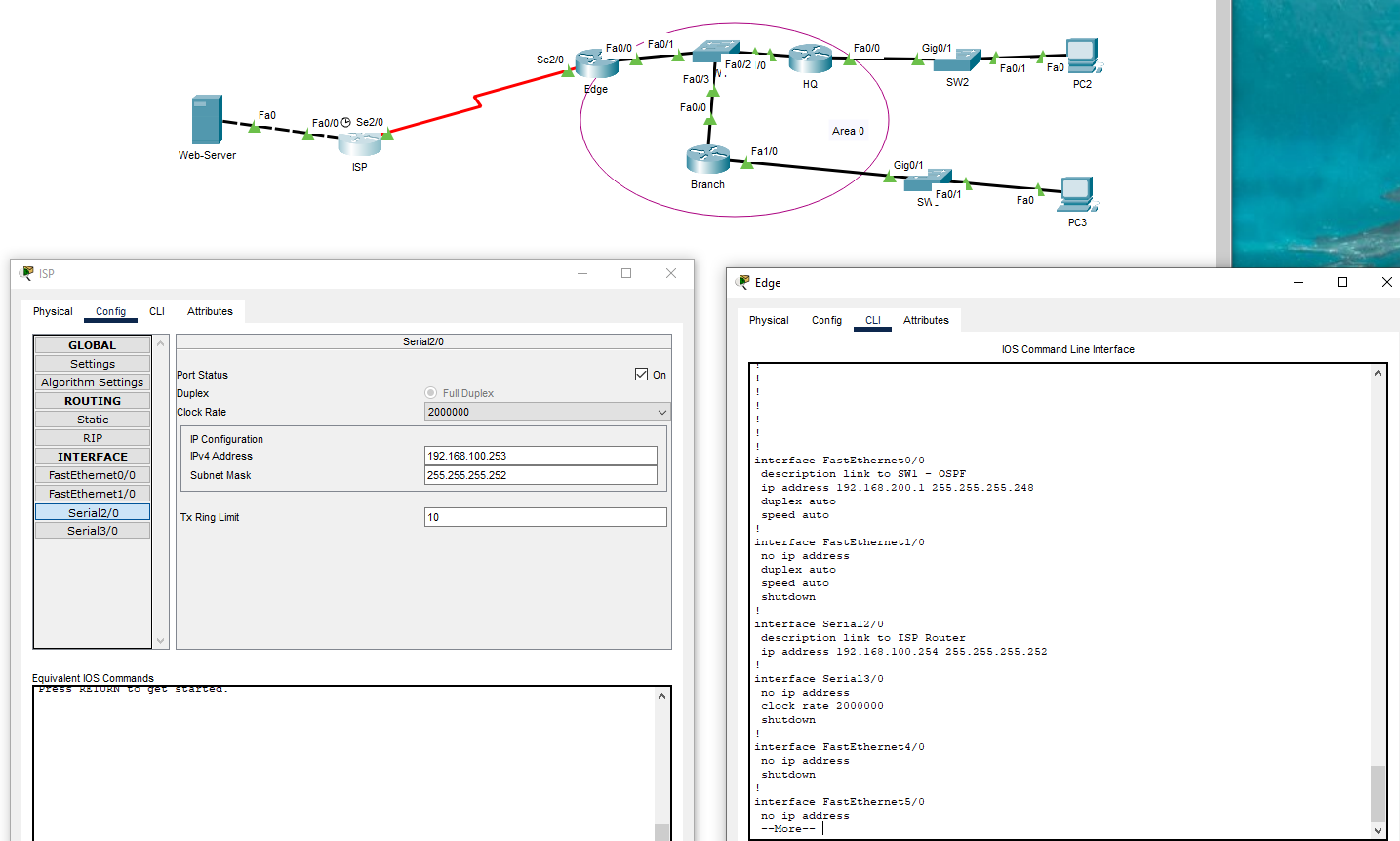Click the Area 0 label
The height and width of the screenshot is (841, 1400).
click(x=848, y=131)
